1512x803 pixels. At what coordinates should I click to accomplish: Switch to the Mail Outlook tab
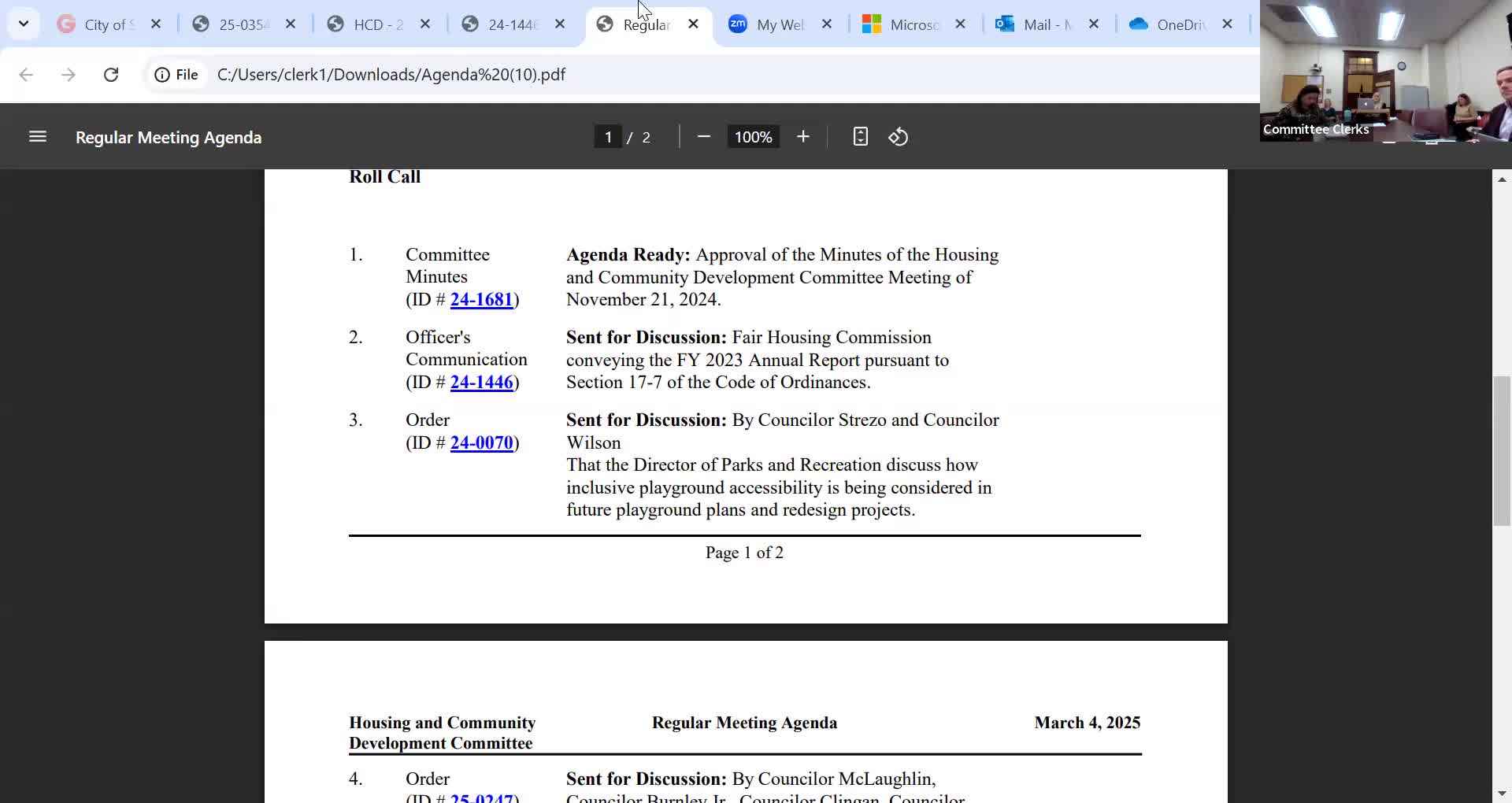[1047, 24]
